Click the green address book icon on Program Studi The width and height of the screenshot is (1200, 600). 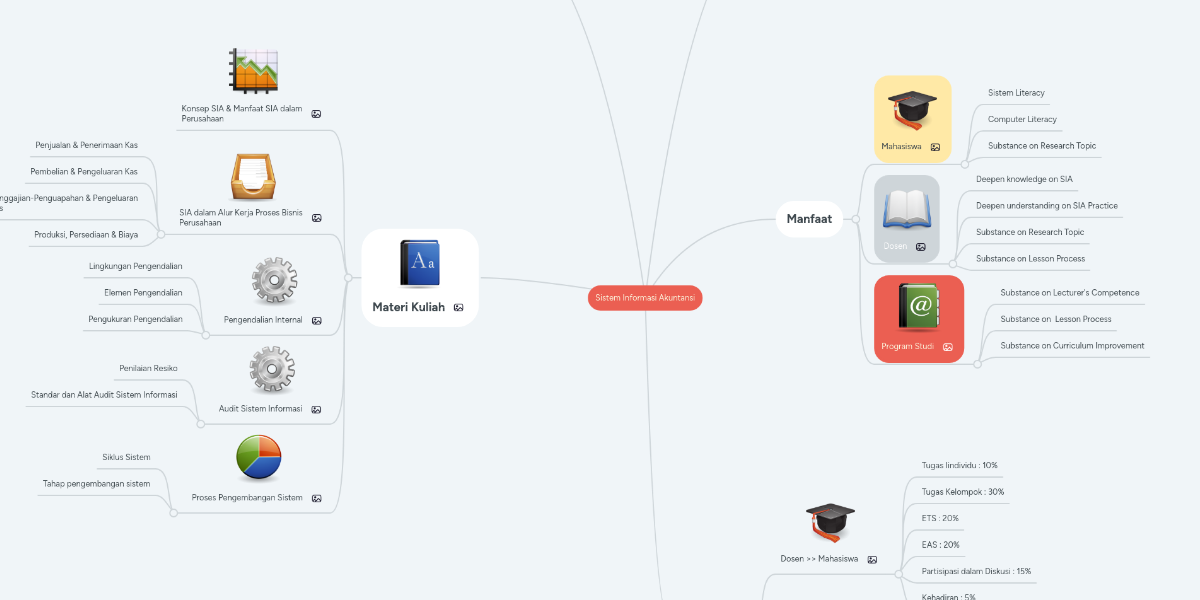point(918,307)
